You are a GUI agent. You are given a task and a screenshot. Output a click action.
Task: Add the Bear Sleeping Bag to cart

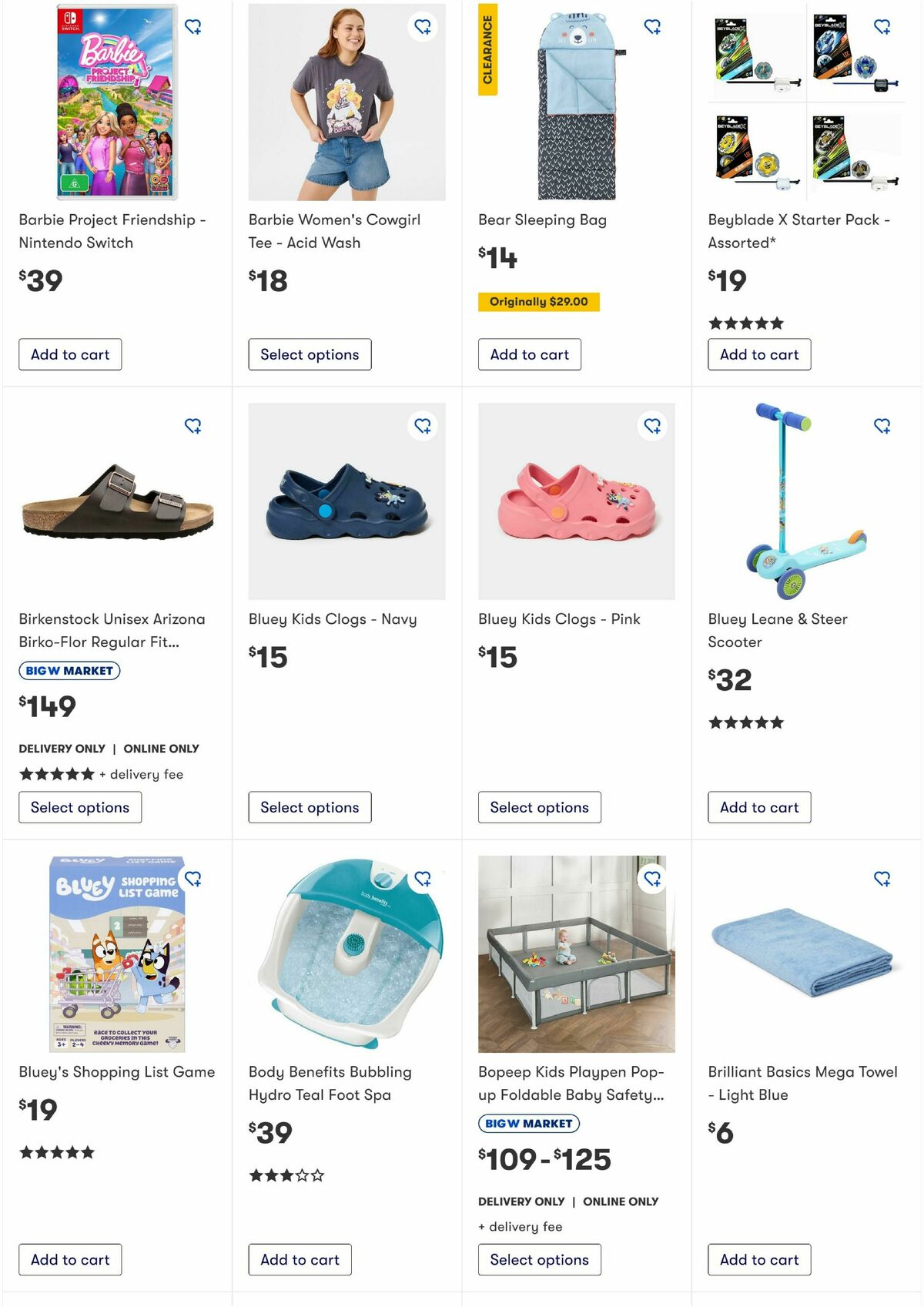click(530, 354)
